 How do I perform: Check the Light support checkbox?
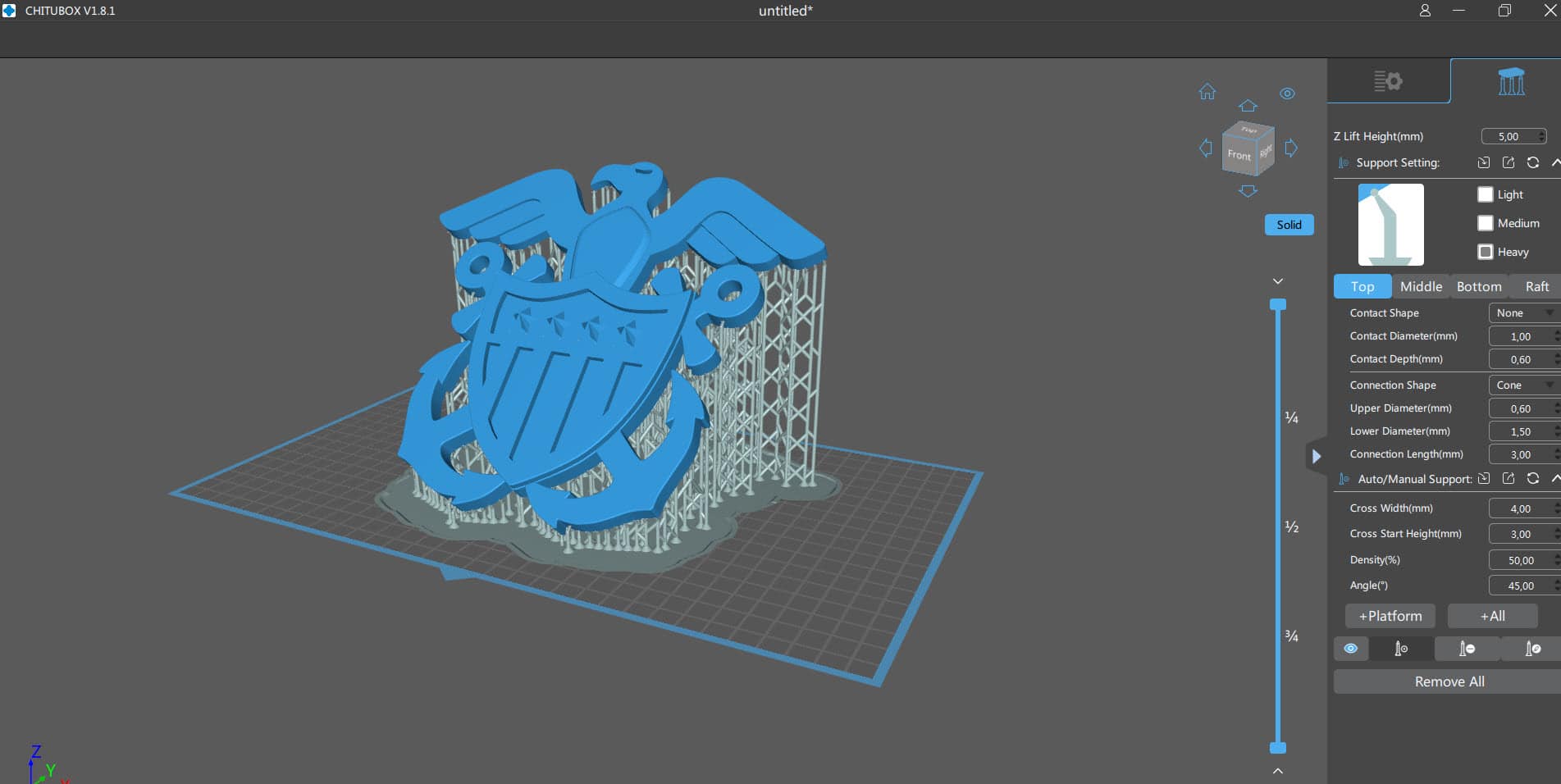[1486, 194]
